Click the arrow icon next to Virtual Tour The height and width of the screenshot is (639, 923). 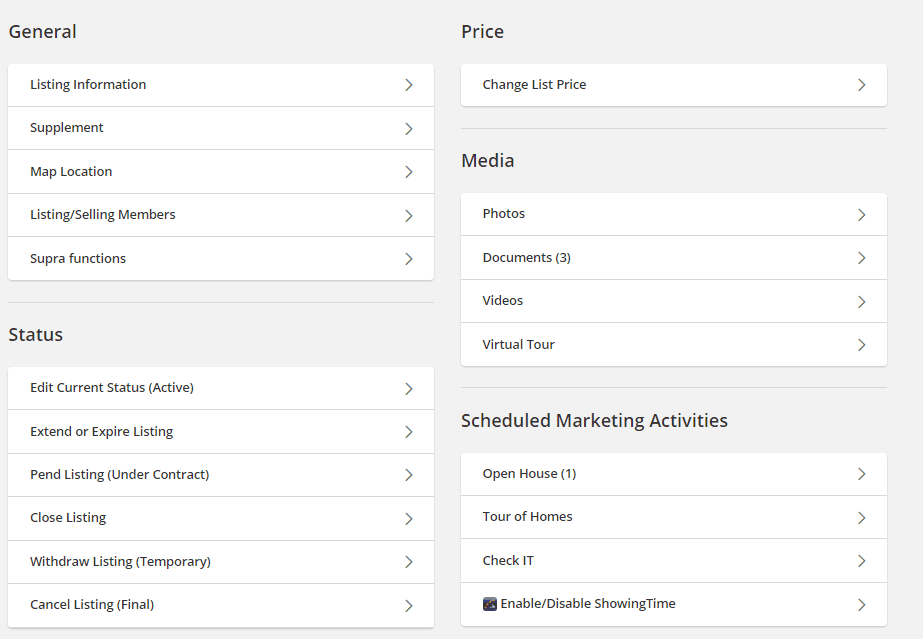[861, 345]
